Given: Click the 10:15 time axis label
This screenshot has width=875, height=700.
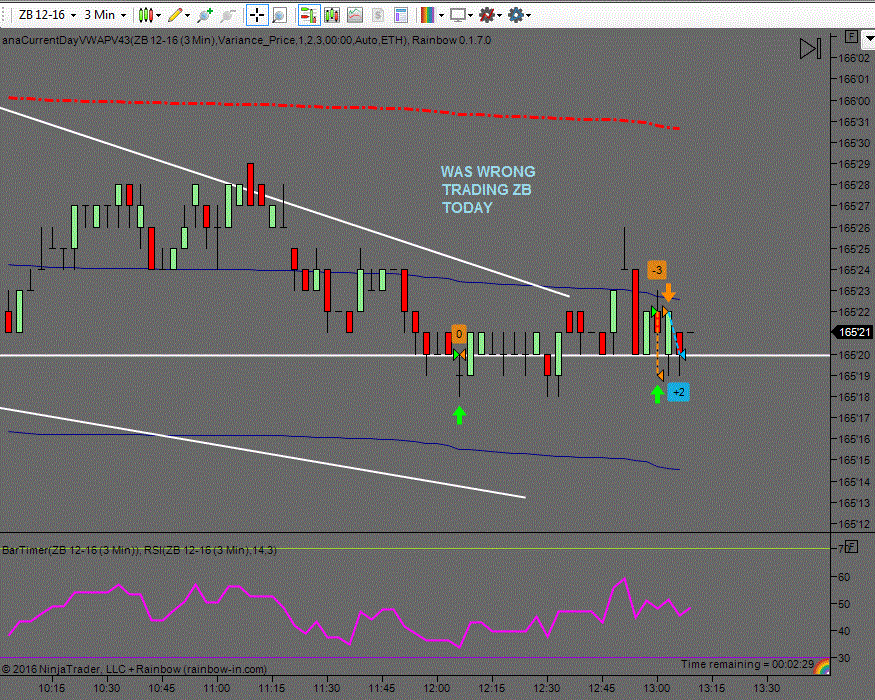Looking at the screenshot, I should tap(51, 688).
